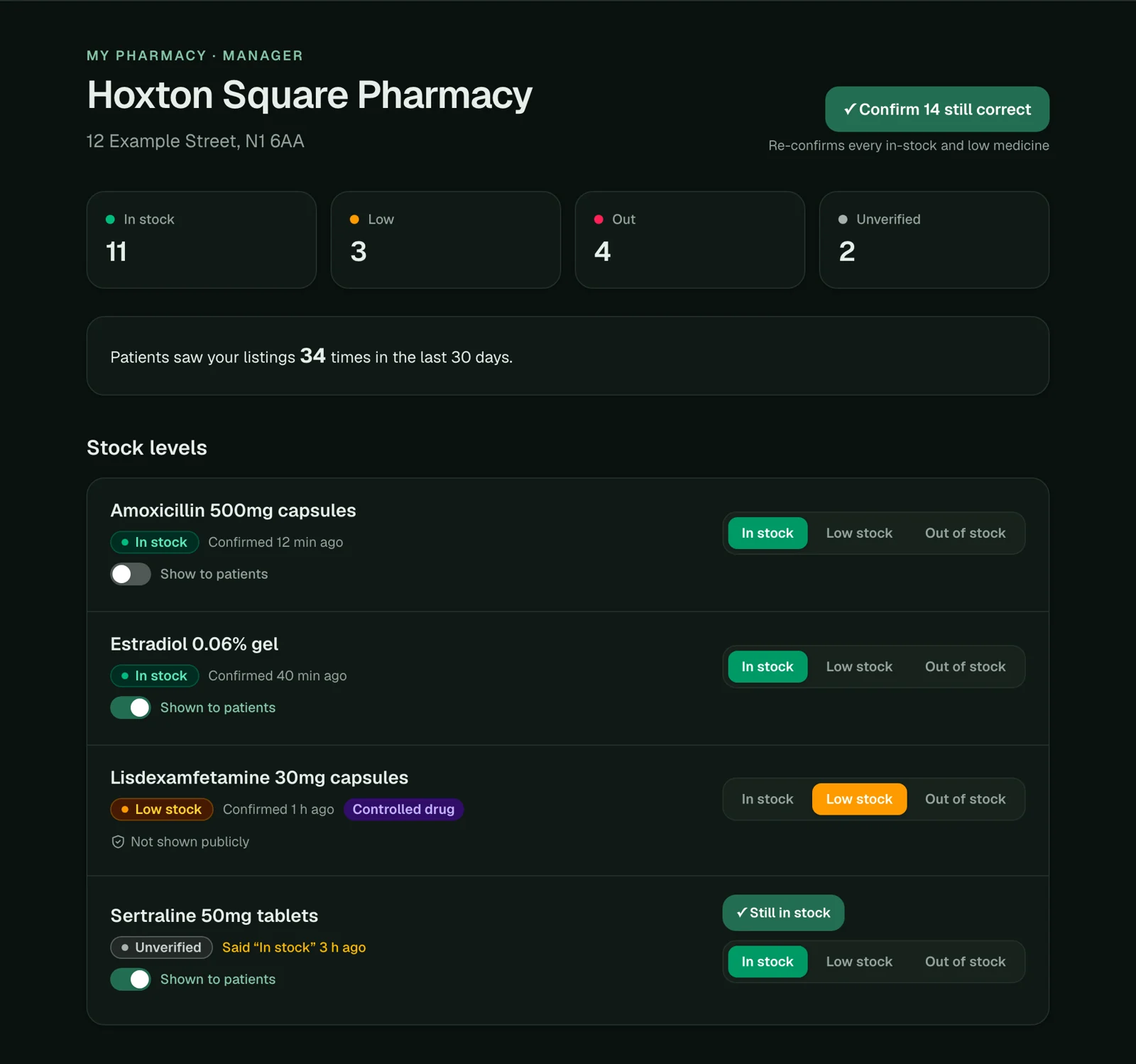
Task: Click Amoxicillin 500mg capsules title
Action: (233, 511)
